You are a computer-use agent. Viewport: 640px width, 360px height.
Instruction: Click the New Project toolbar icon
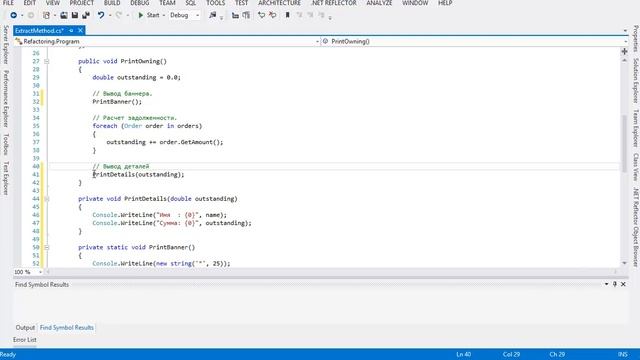tap(46, 15)
